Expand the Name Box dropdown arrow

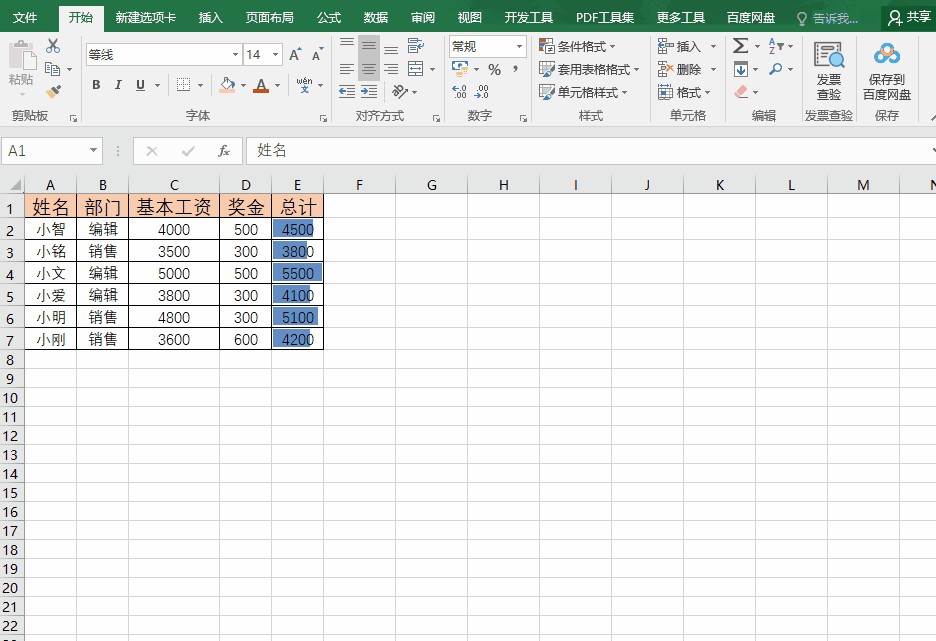(93, 150)
